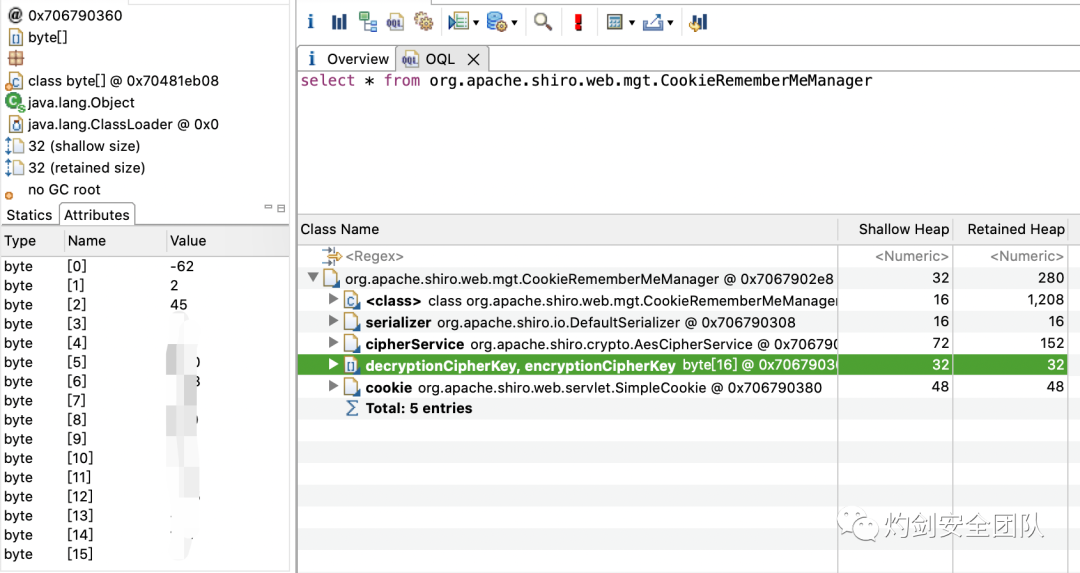1080x573 pixels.
Task: Select the cipherService AesCipherService tree row
Action: click(683, 344)
